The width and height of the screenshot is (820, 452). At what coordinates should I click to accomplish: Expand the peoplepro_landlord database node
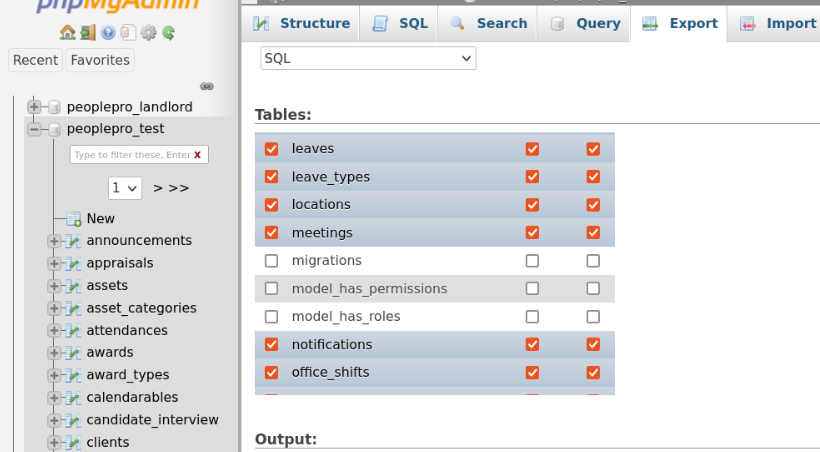[34, 107]
